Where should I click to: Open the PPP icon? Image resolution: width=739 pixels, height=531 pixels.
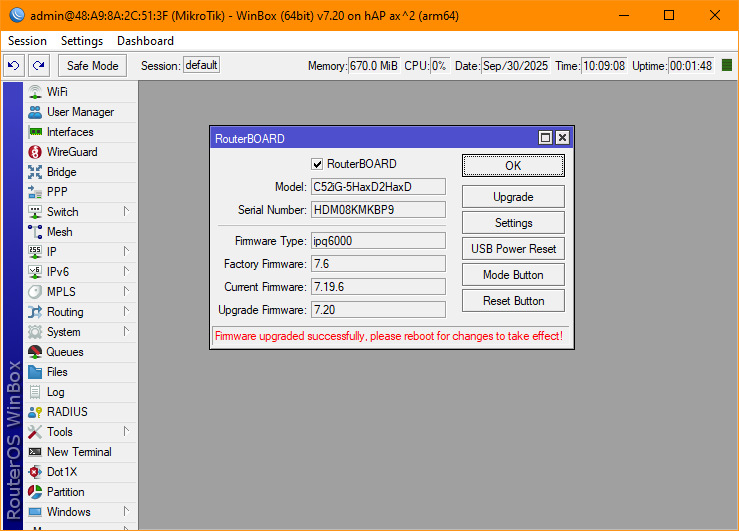pos(35,192)
